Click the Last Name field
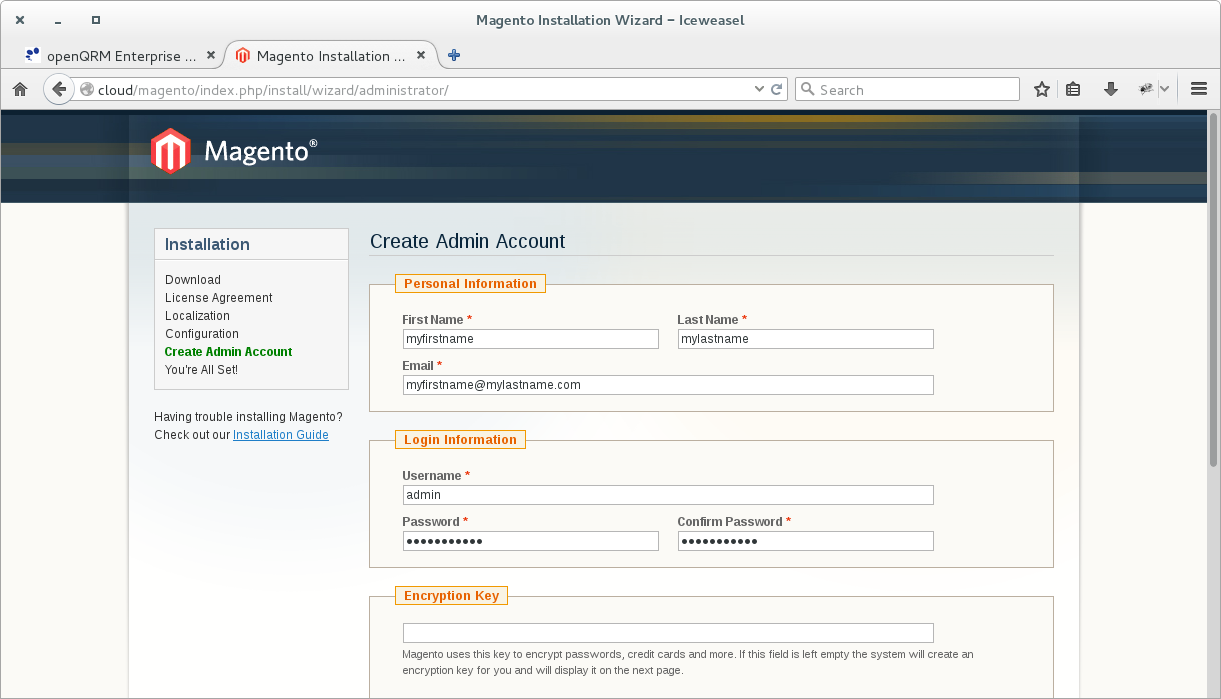Screen dimensions: 1221x699 (806, 339)
